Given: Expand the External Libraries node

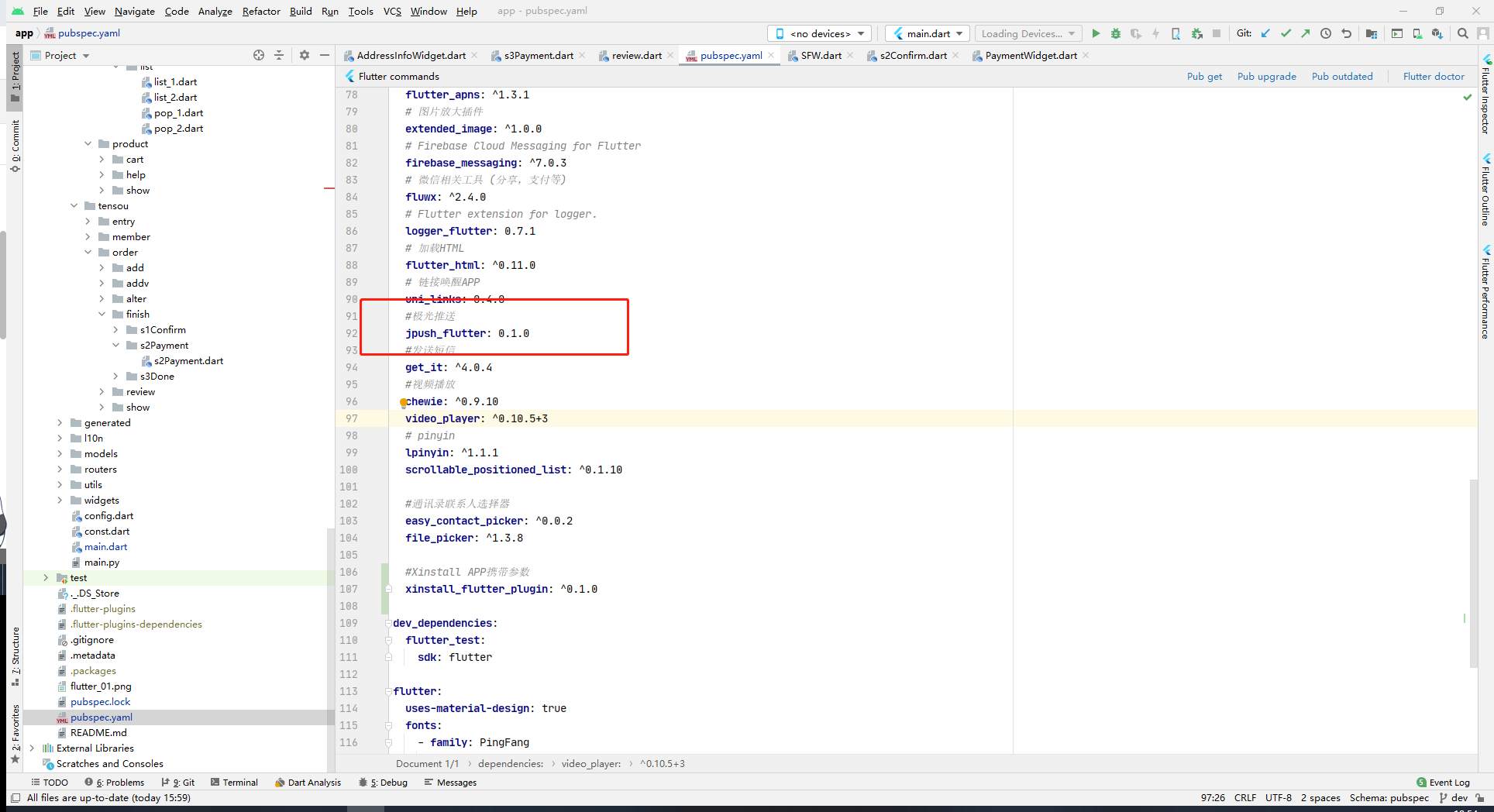Looking at the screenshot, I should coord(32,748).
